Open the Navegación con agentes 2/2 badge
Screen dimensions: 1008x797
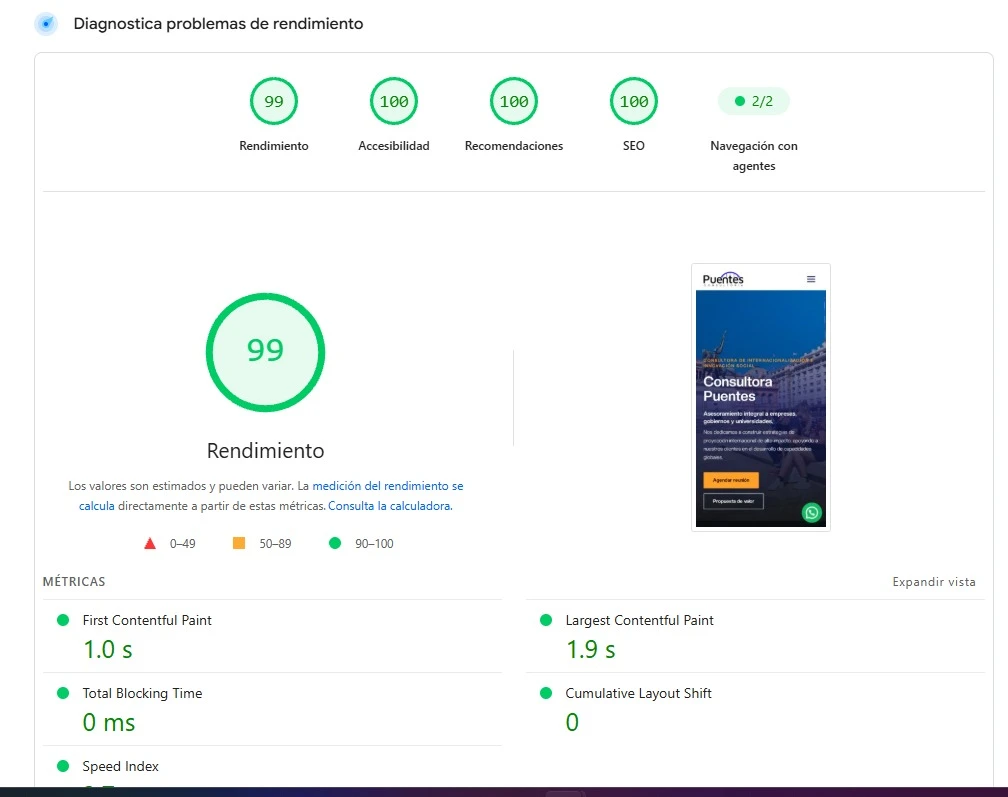(x=753, y=102)
